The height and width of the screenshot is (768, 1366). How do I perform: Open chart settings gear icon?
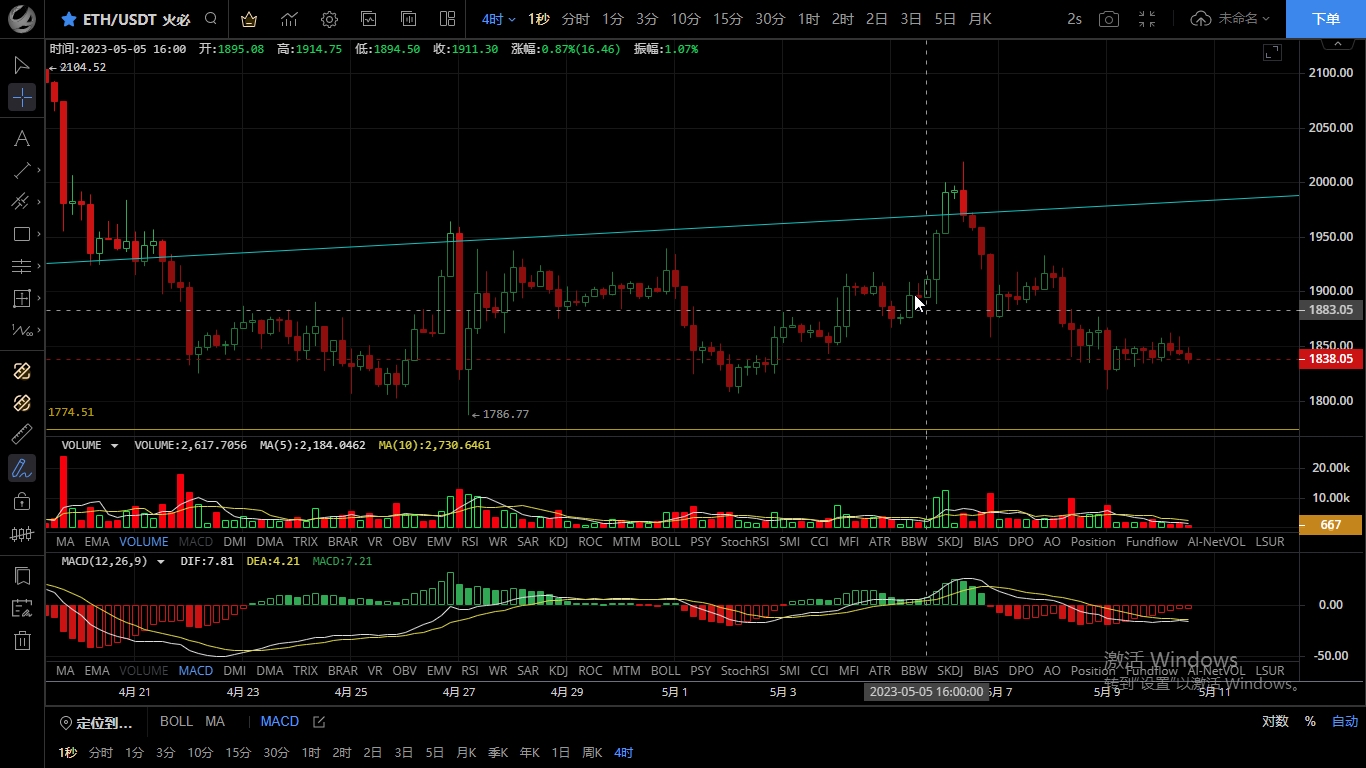coord(329,19)
